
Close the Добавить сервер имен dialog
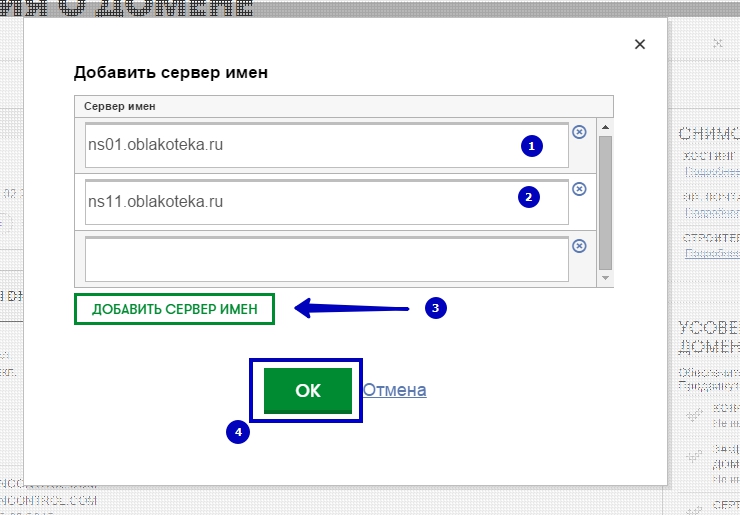click(640, 44)
